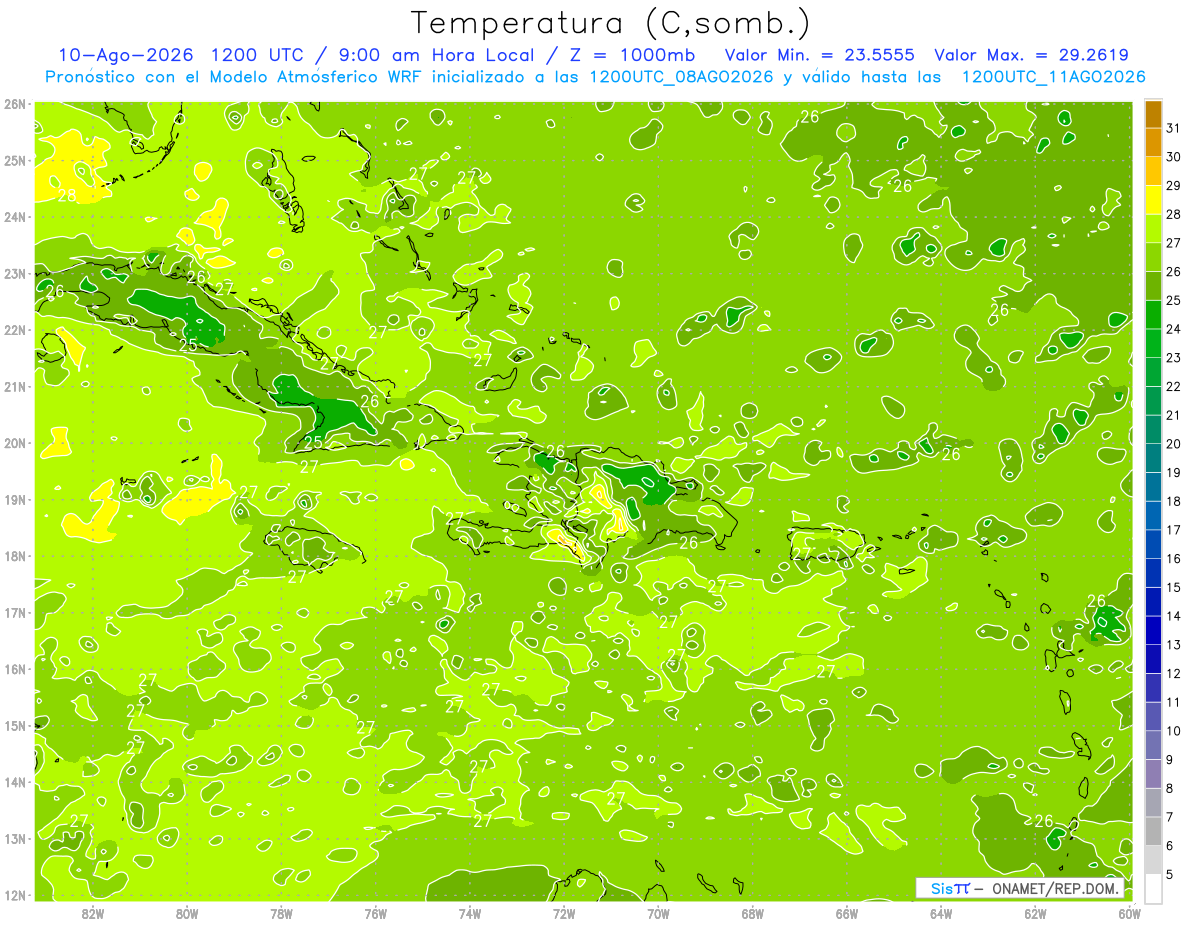Click "Valor Max. = 29.2619"

[1032, 55]
